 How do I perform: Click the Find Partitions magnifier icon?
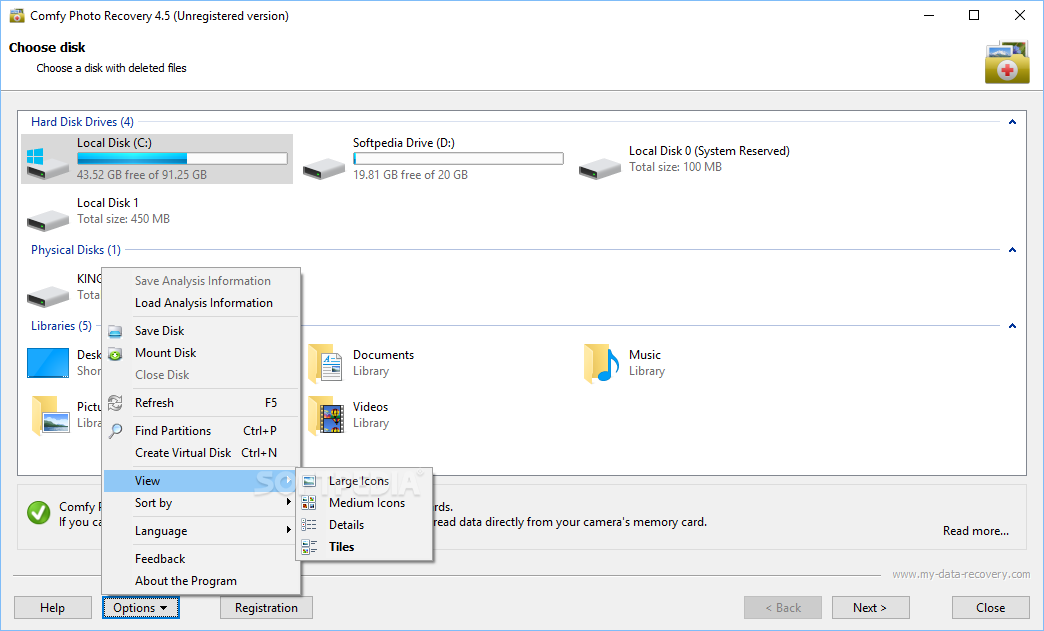pos(115,431)
